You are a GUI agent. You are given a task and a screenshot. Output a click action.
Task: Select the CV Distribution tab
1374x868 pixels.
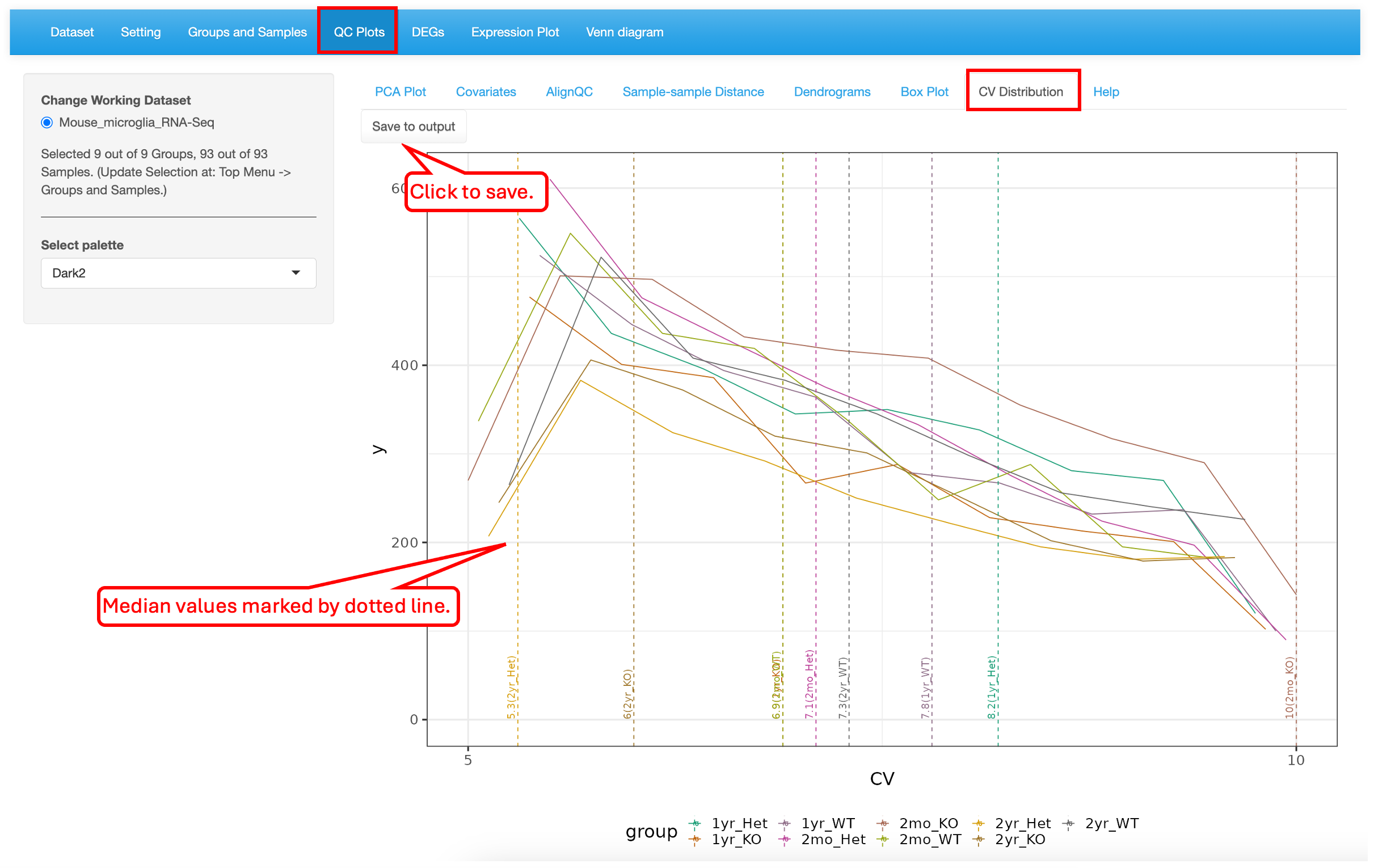(x=1021, y=92)
